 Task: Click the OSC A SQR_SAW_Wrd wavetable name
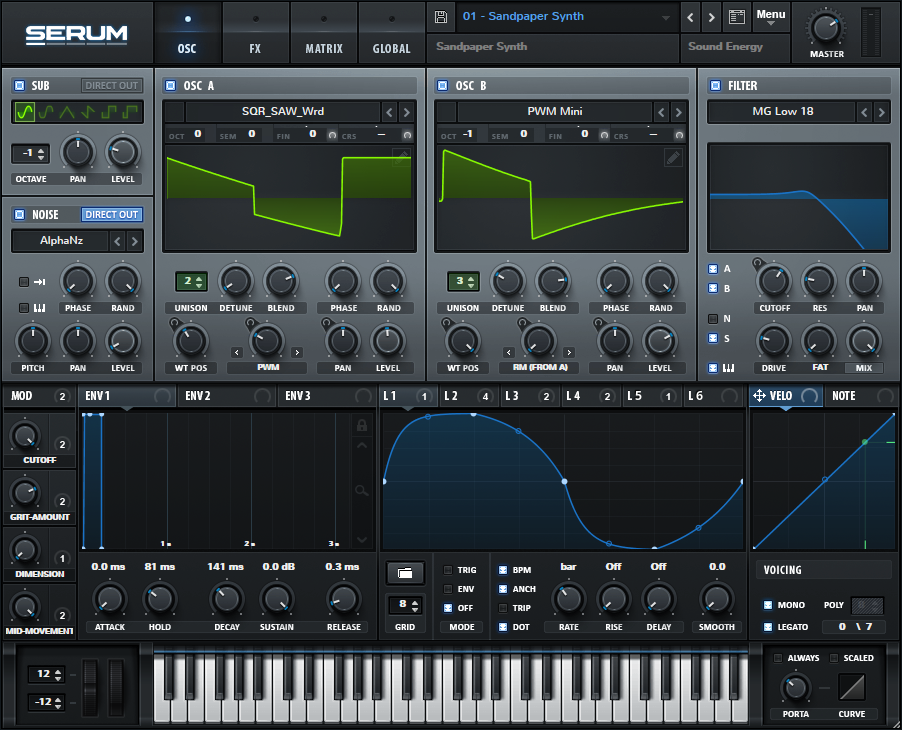282,112
